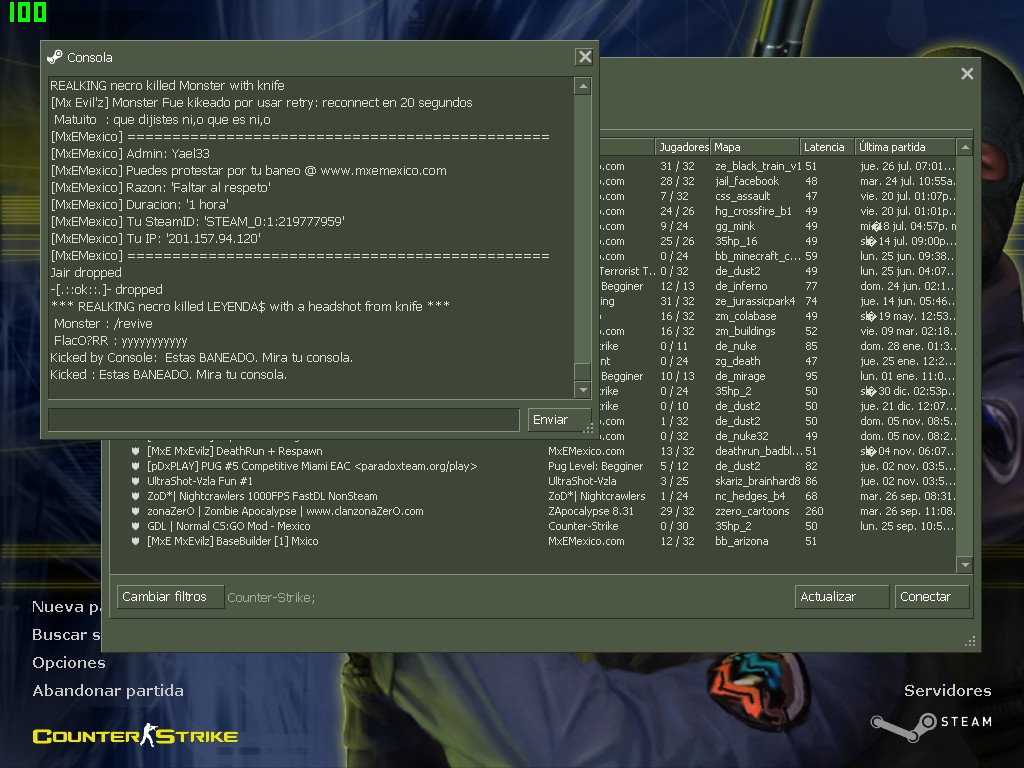Click the latency value '260'
The image size is (1024, 768).
[x=814, y=511]
